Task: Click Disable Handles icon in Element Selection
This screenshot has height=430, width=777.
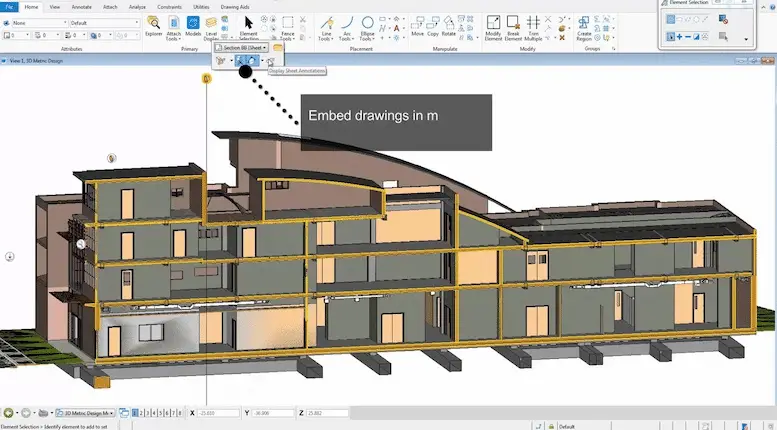Action: click(723, 19)
